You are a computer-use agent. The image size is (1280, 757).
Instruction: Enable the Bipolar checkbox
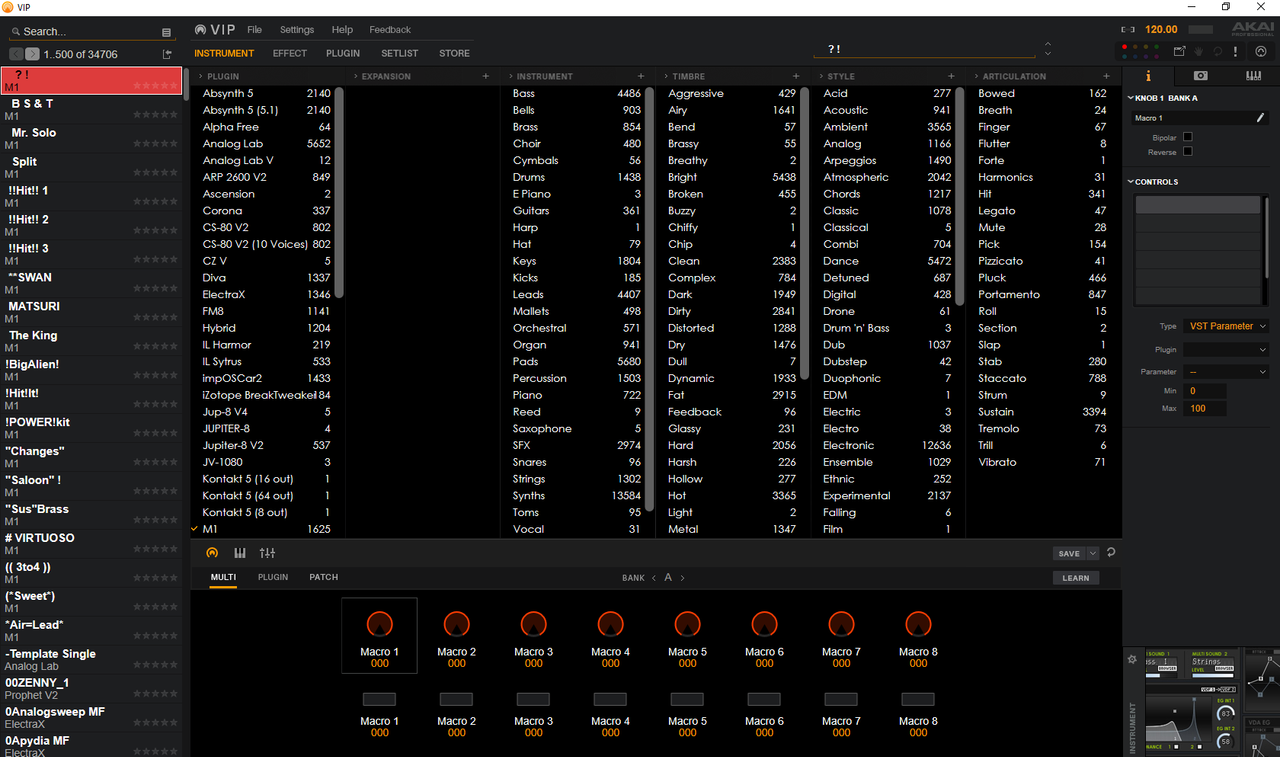(1188, 137)
